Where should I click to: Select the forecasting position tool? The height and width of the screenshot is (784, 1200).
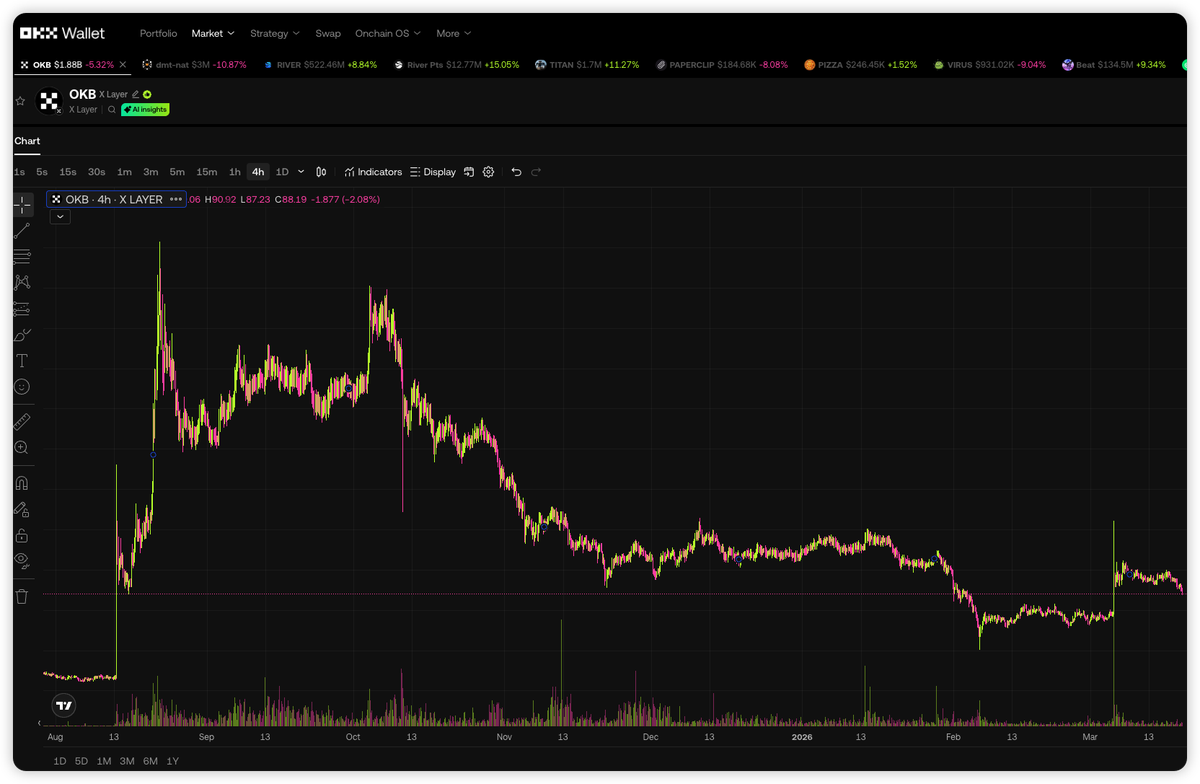(22, 309)
